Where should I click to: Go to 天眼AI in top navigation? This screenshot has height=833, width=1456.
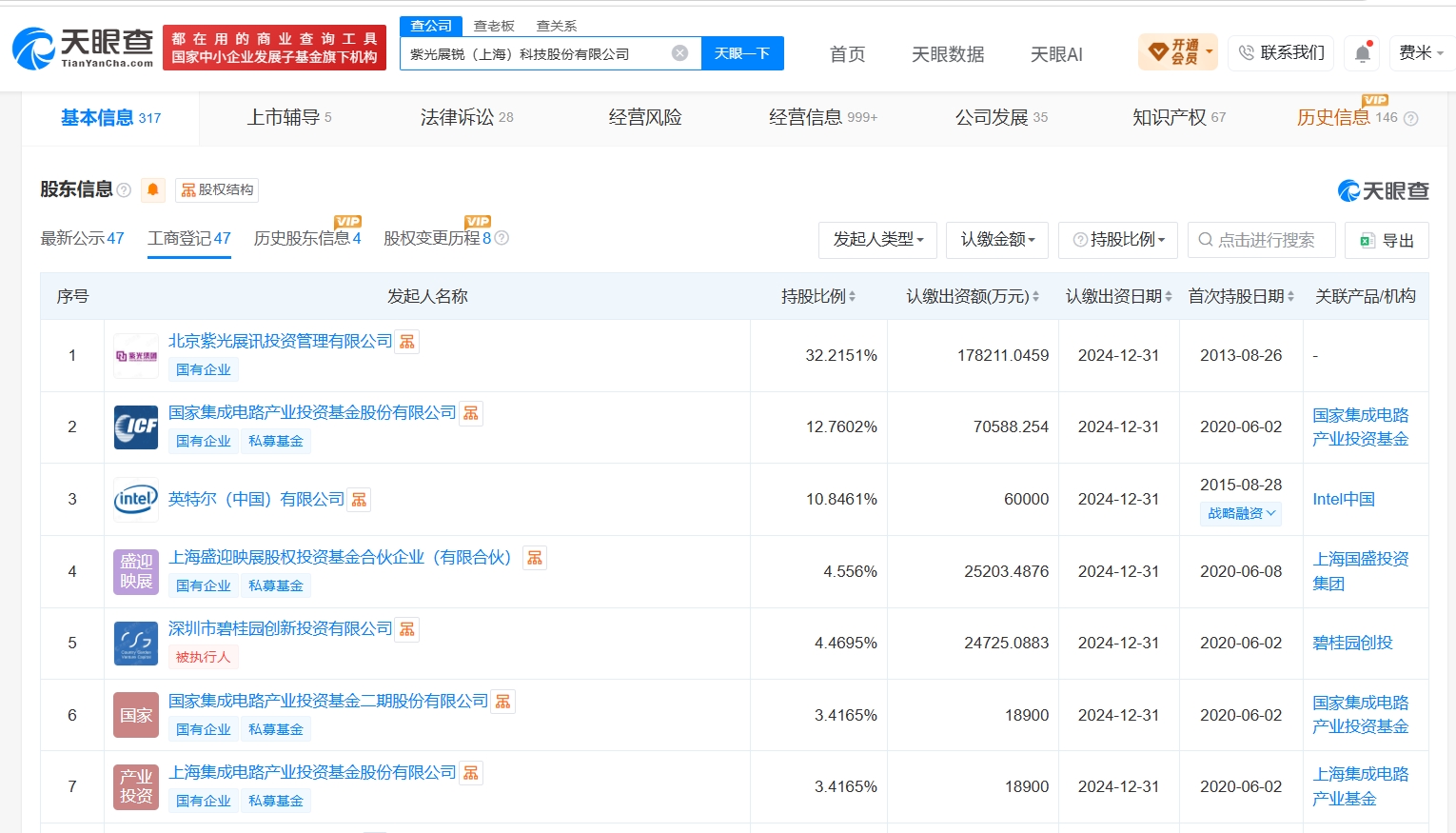(1056, 54)
